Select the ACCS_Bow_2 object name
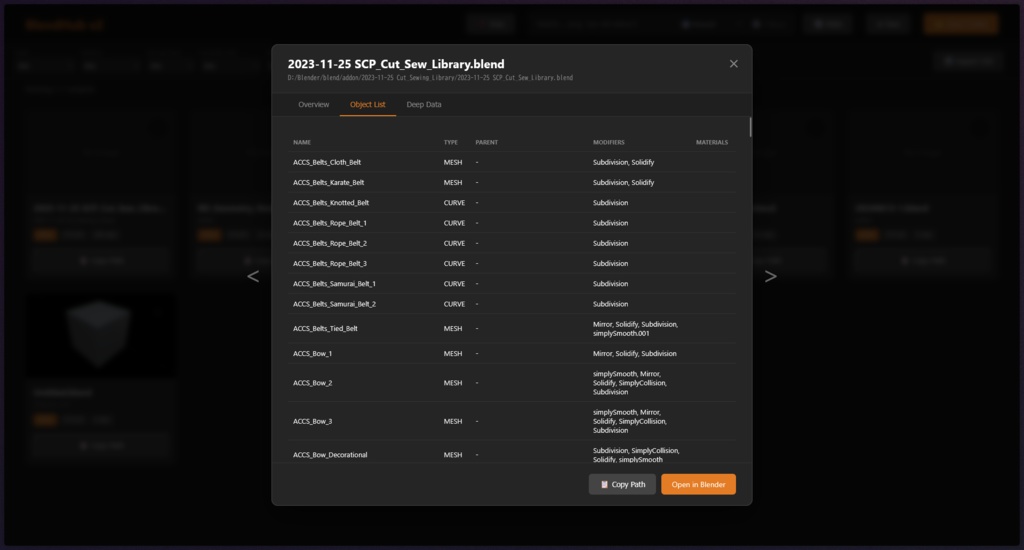 tap(312, 383)
